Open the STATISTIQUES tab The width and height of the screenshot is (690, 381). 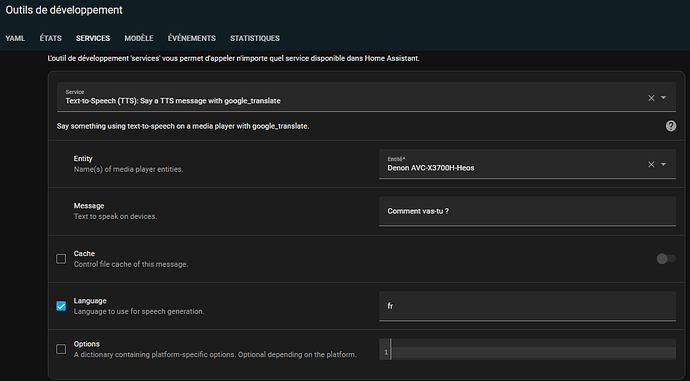[x=255, y=38]
